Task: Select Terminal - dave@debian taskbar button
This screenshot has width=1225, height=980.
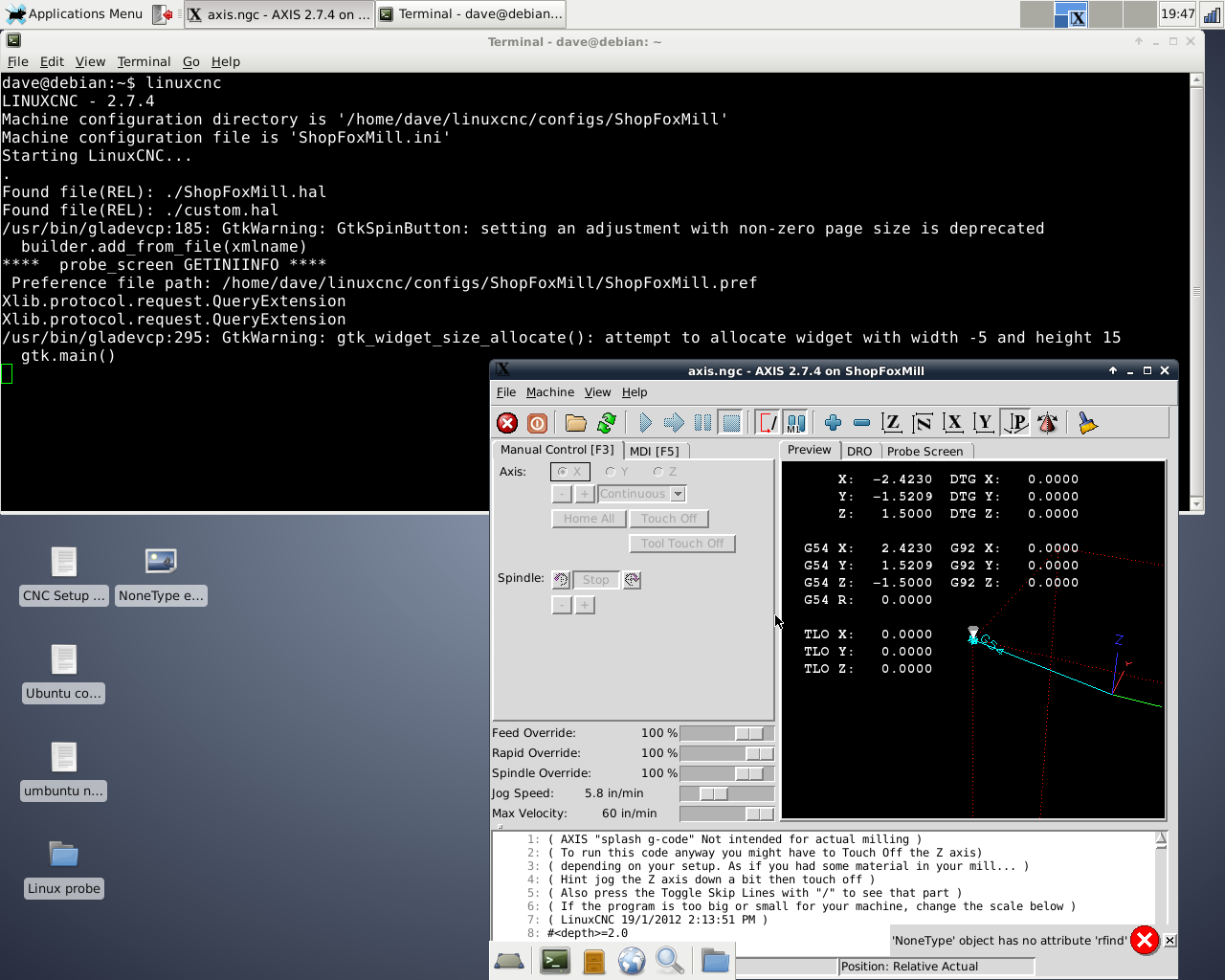Action: tap(470, 13)
